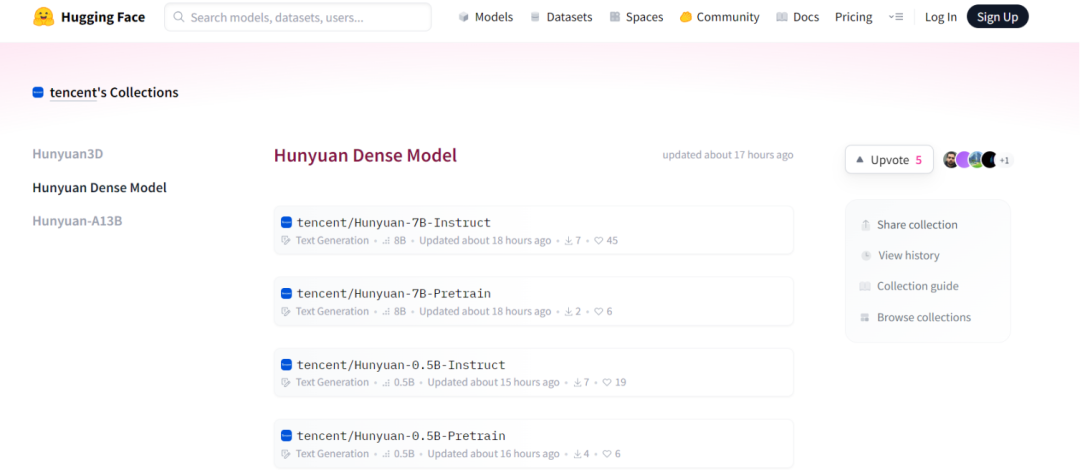Focus the search models input field
Screen dimensions: 1080x470
point(298,17)
